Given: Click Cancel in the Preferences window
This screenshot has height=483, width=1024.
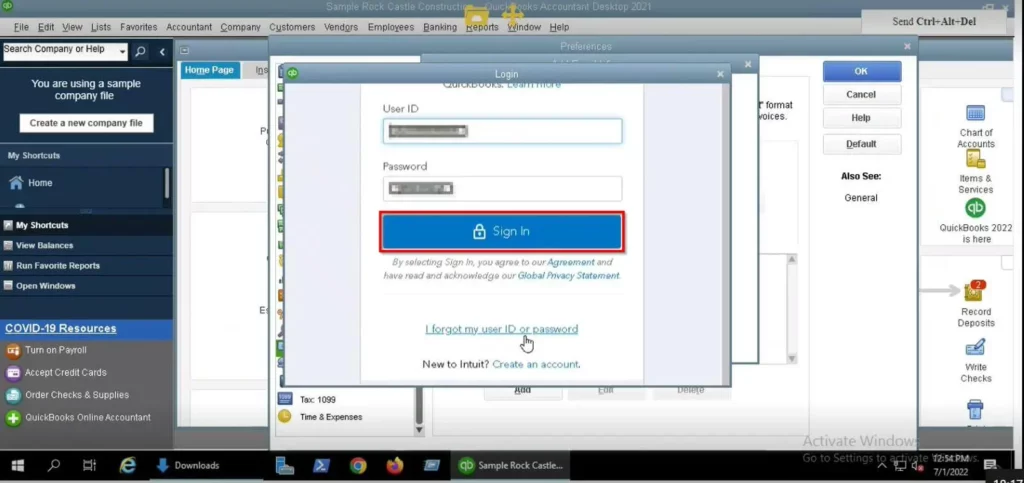Looking at the screenshot, I should pos(861,95).
